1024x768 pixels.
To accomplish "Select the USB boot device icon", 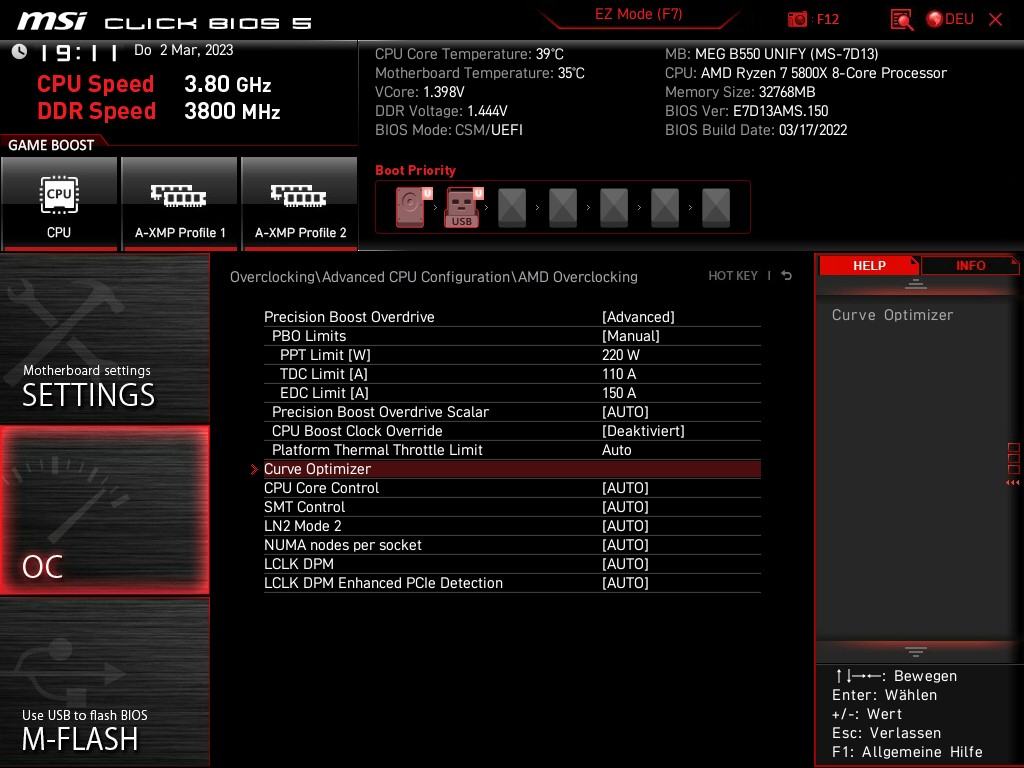I will [463, 207].
